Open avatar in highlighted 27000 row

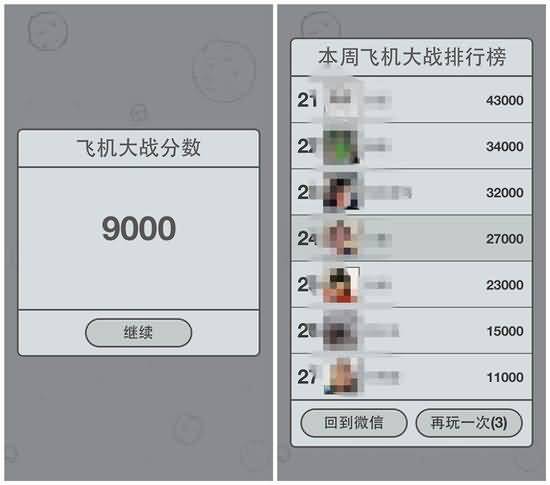[341, 238]
